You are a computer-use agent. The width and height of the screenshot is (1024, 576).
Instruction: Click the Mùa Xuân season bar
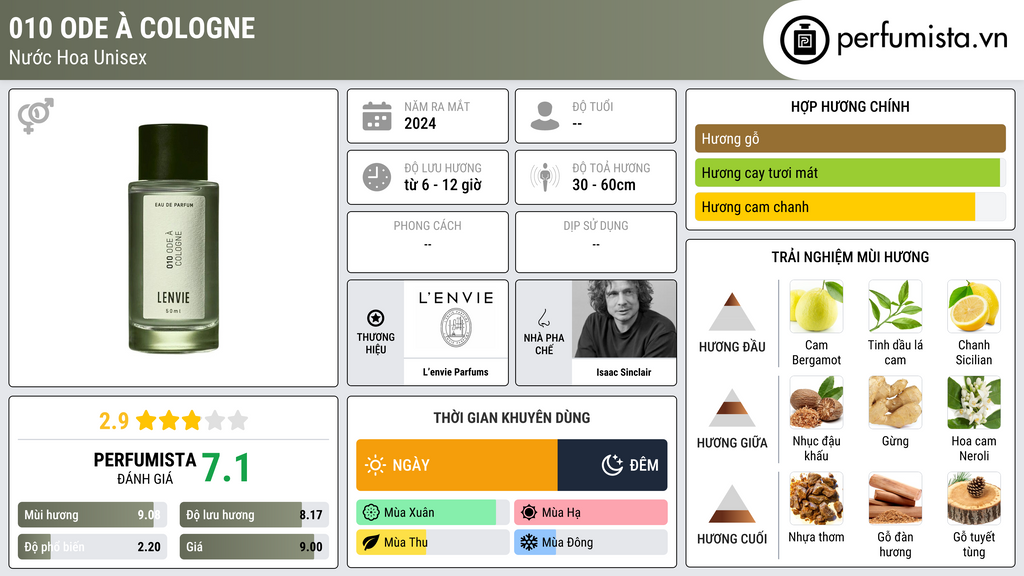(x=432, y=513)
